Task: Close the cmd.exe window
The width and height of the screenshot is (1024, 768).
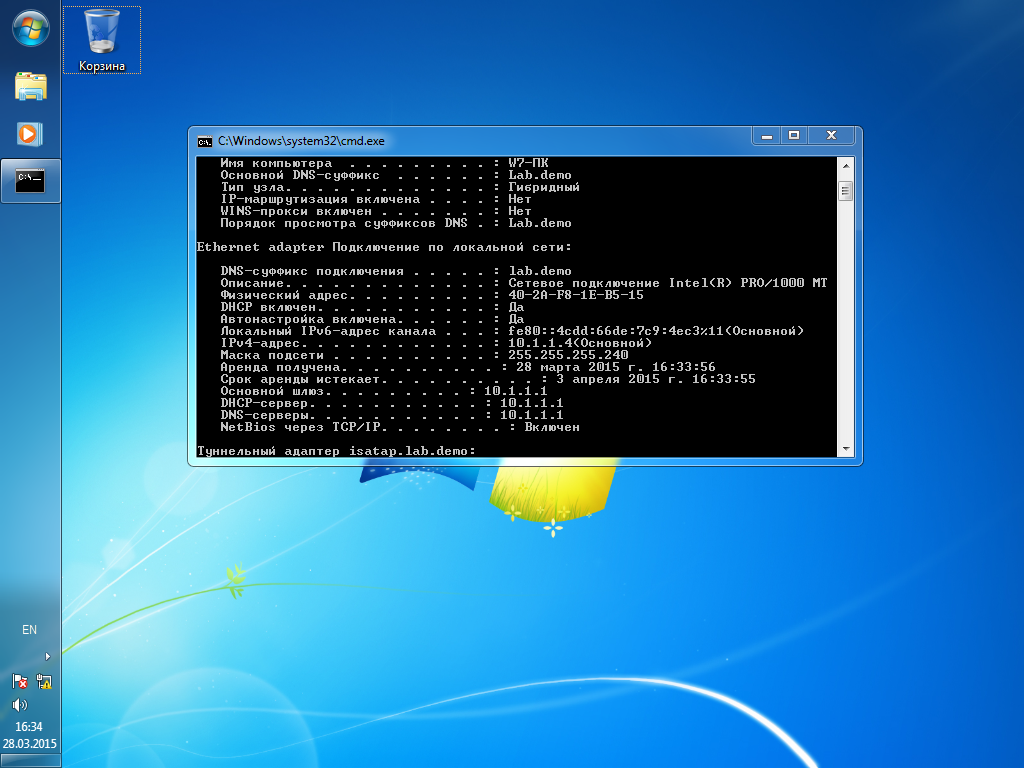Action: (x=831, y=135)
